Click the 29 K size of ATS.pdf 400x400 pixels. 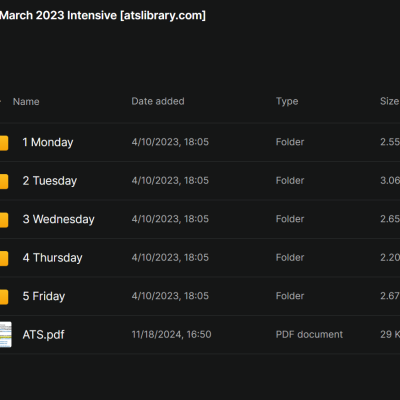(x=390, y=334)
